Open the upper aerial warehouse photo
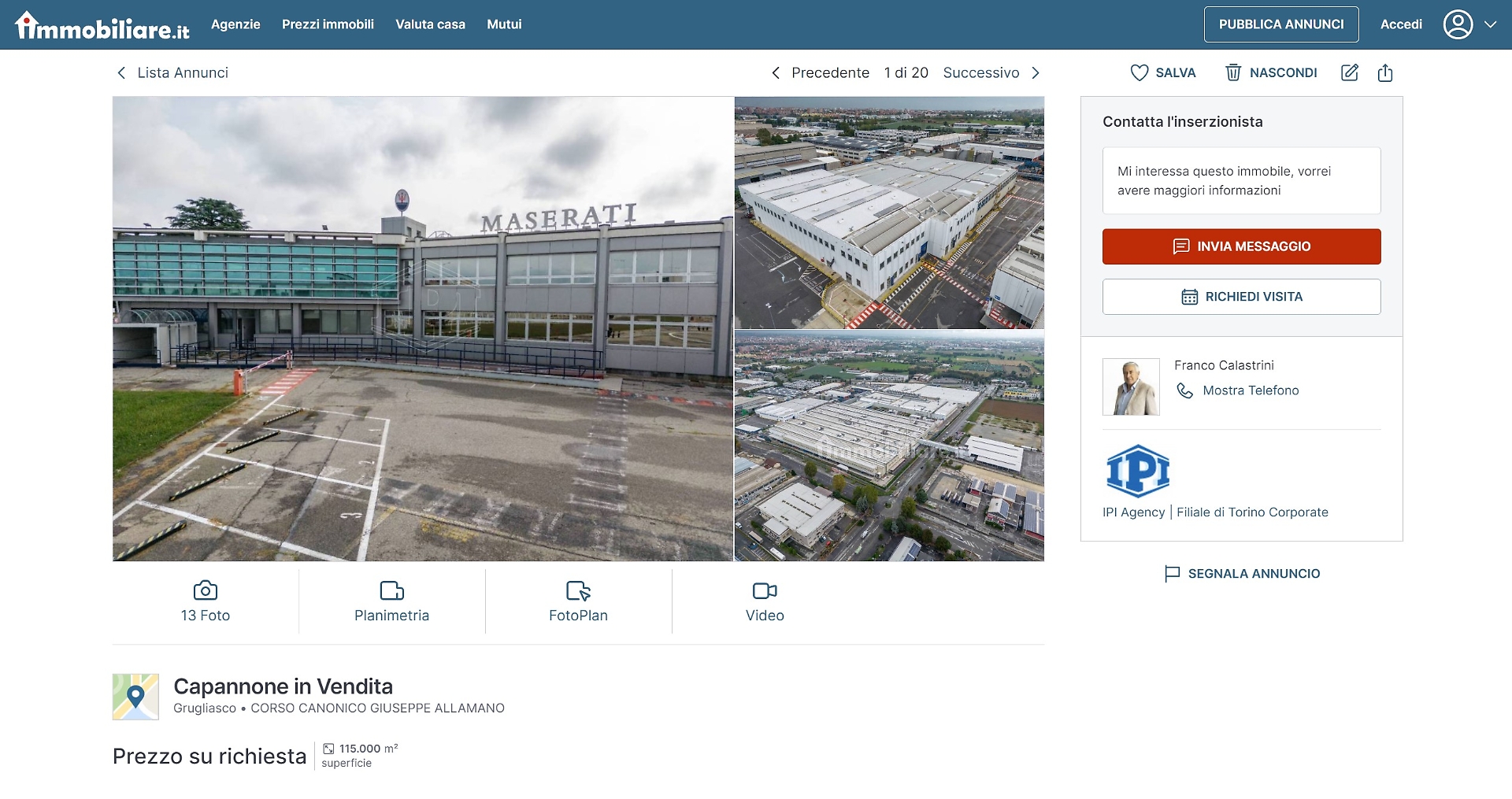Screen dimensions: 1512x799 point(889,213)
